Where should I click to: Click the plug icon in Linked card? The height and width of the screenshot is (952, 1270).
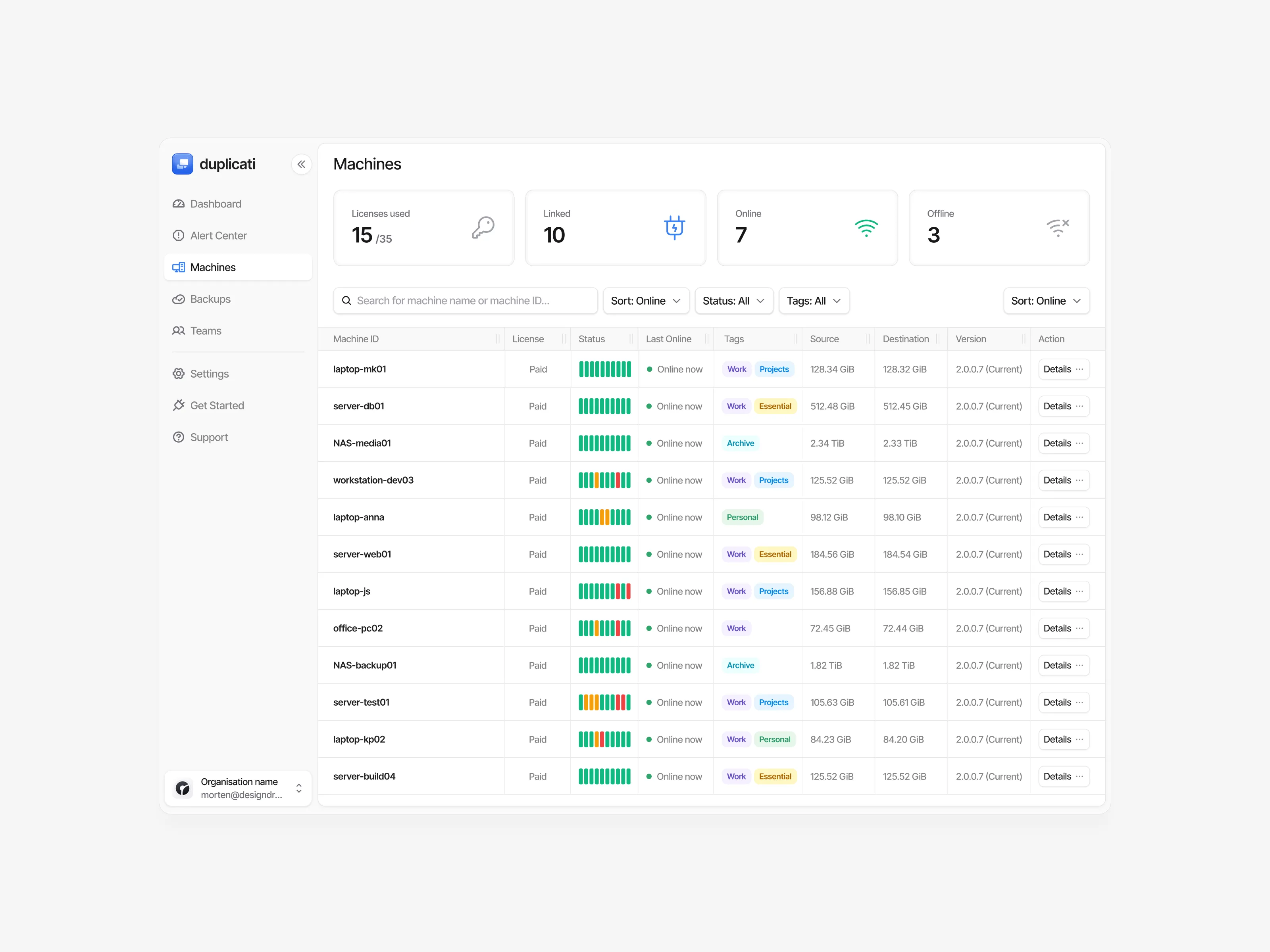coord(675,228)
